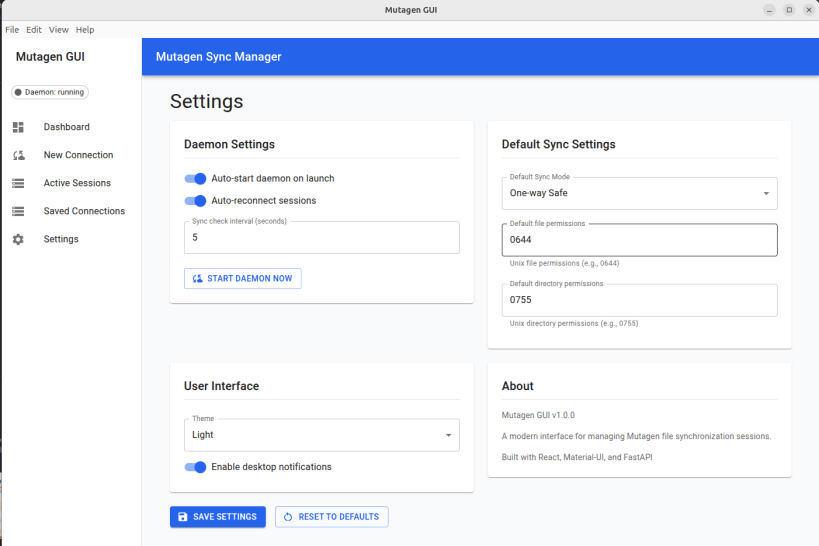Click the Default Sync Settings heading
The width and height of the screenshot is (819, 546).
pyautogui.click(x=558, y=144)
